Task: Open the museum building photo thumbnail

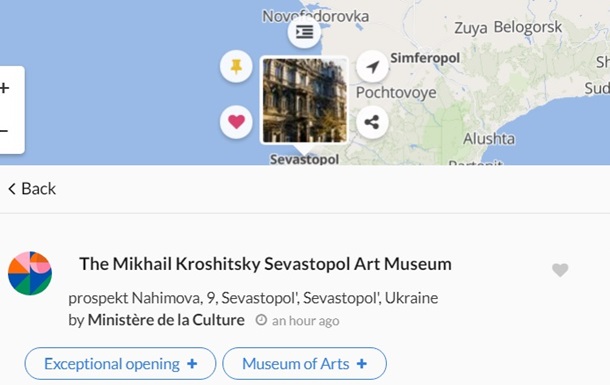Action: coord(305,100)
